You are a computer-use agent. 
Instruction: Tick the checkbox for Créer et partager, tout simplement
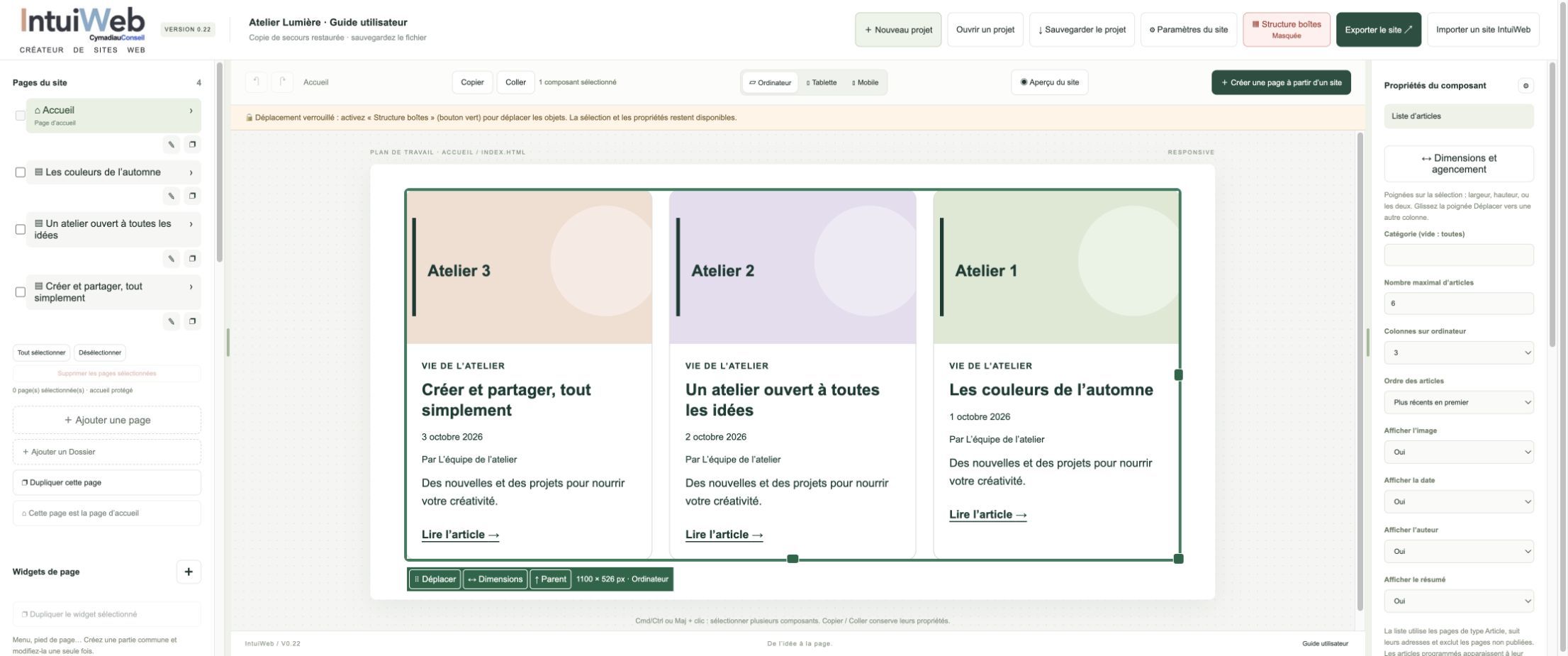tap(21, 292)
